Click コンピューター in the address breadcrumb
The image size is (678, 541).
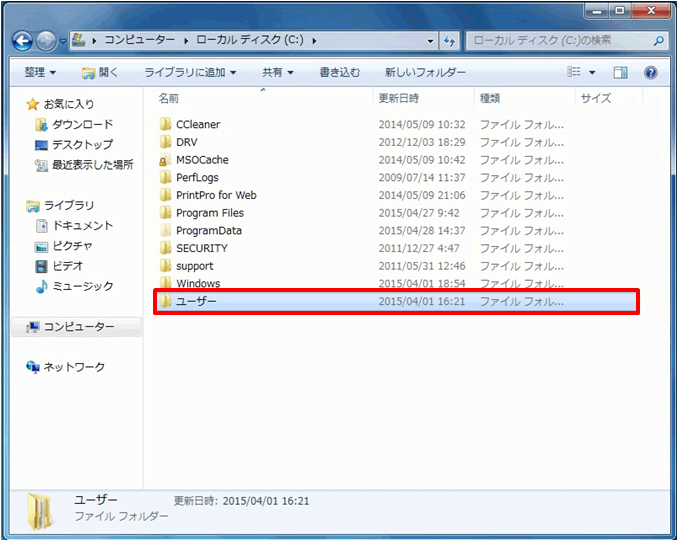tap(139, 40)
